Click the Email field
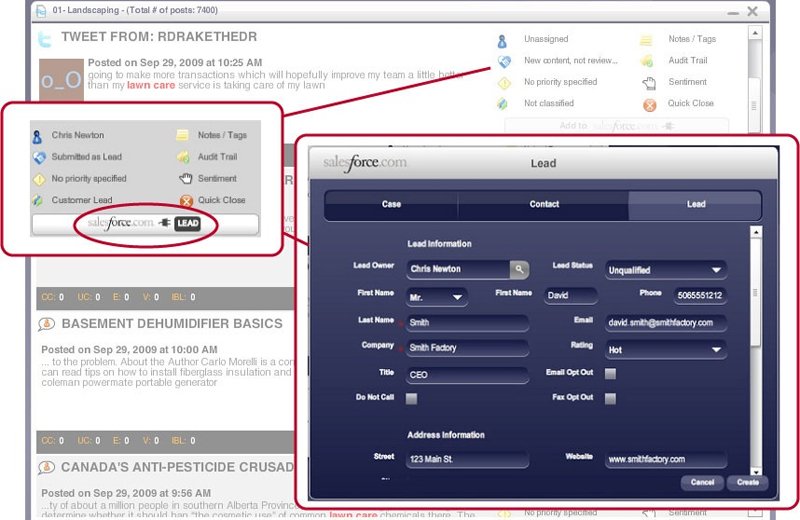Screen dimensions: 800x520 pos(666,323)
